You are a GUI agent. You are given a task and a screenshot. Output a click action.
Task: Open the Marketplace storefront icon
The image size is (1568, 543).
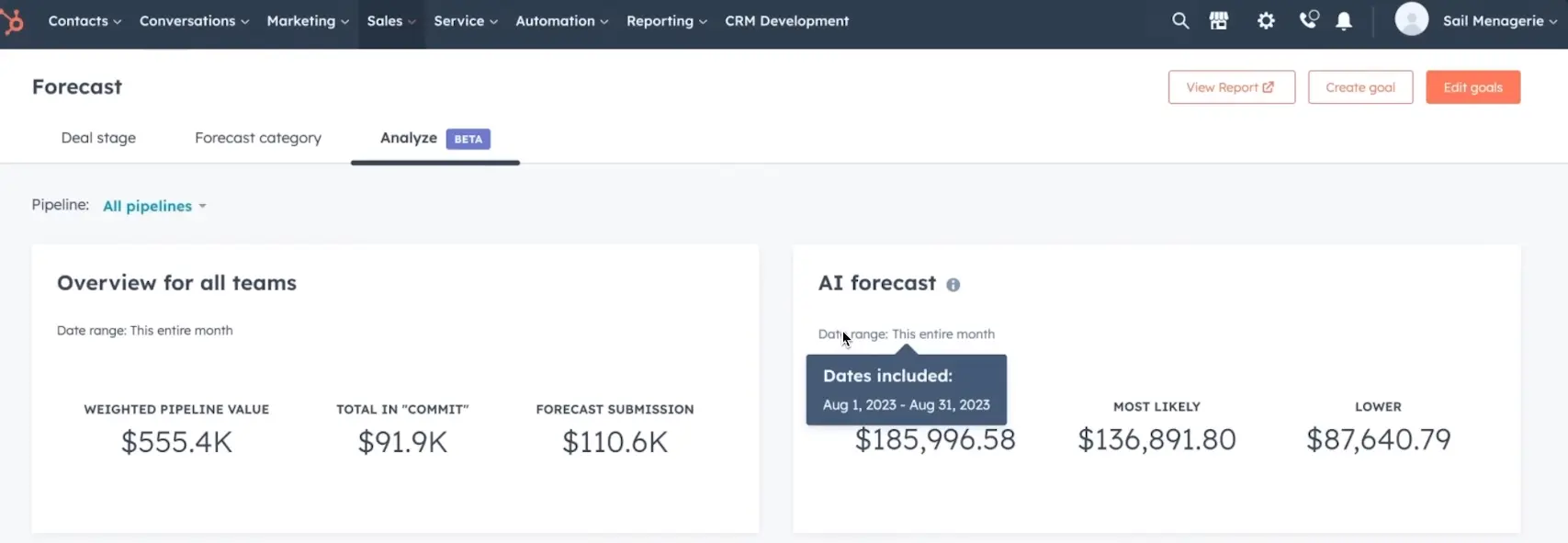click(1219, 21)
